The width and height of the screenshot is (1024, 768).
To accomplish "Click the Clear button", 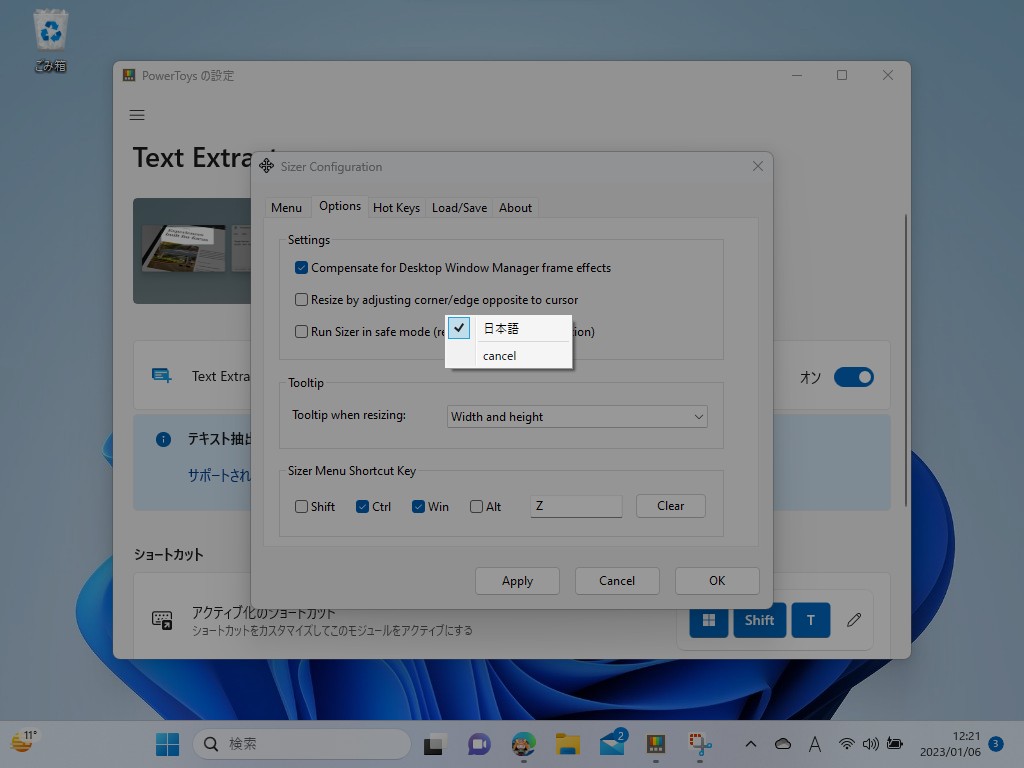I will (671, 506).
